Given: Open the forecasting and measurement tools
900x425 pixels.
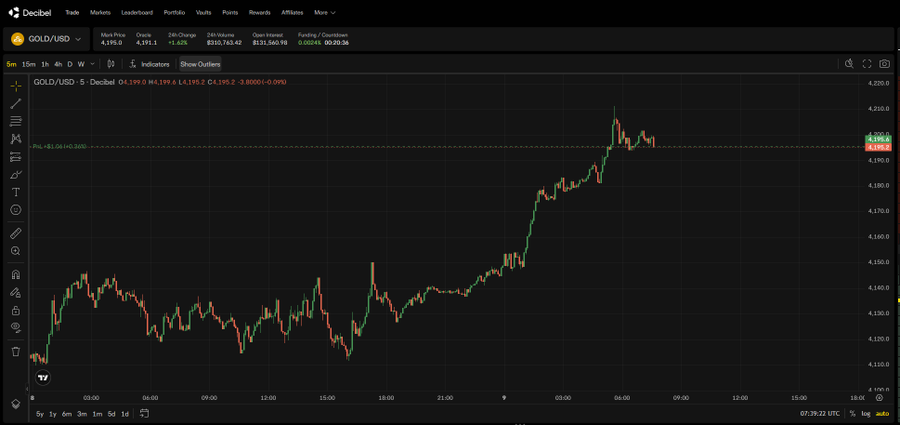Looking at the screenshot, I should coord(15,156).
